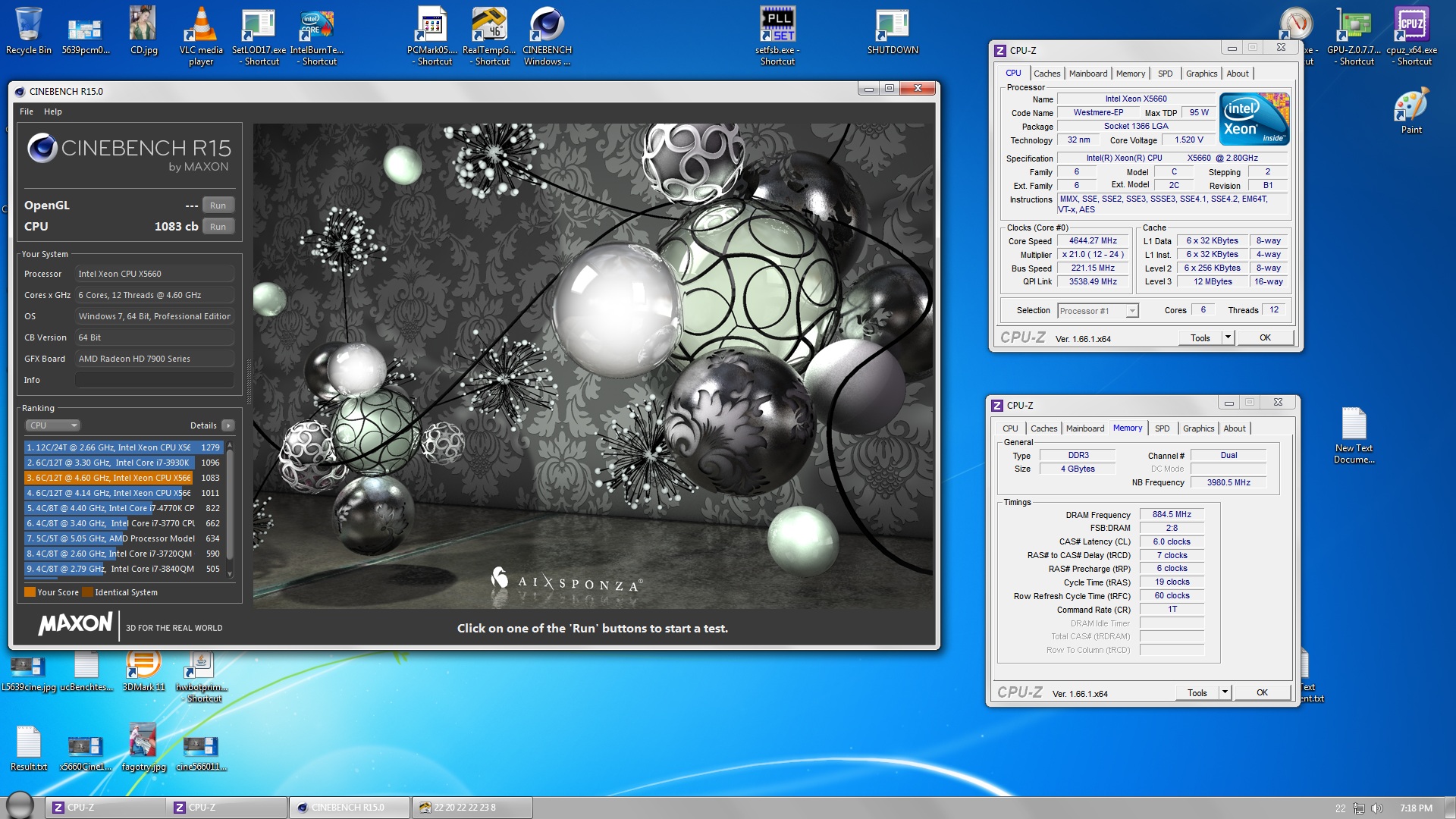Open the File menu in Cinebench
1456x819 pixels.
pos(27,111)
